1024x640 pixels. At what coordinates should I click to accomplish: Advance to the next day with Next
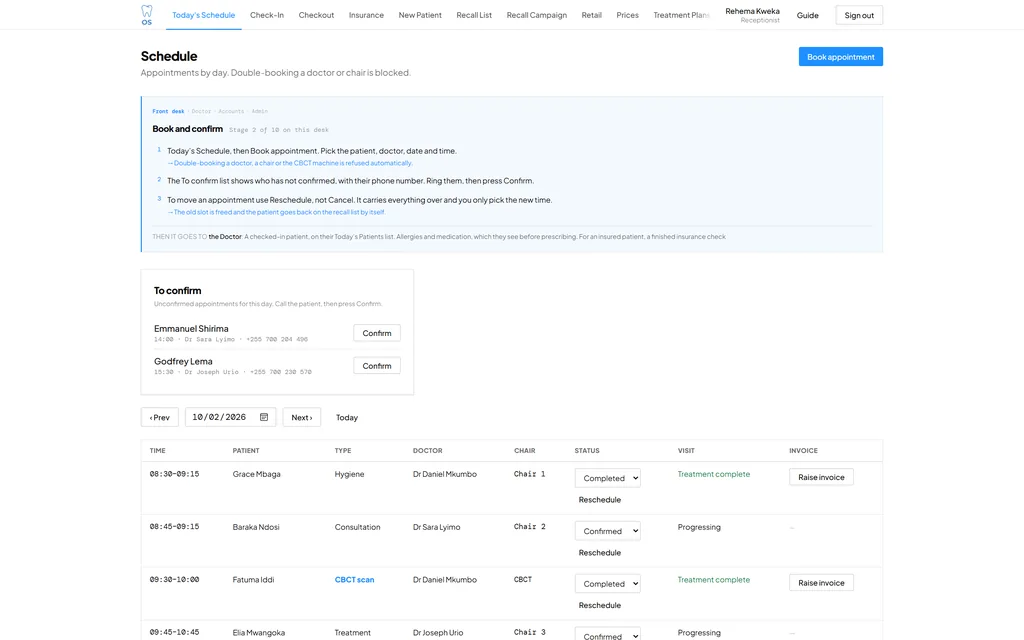click(x=302, y=417)
